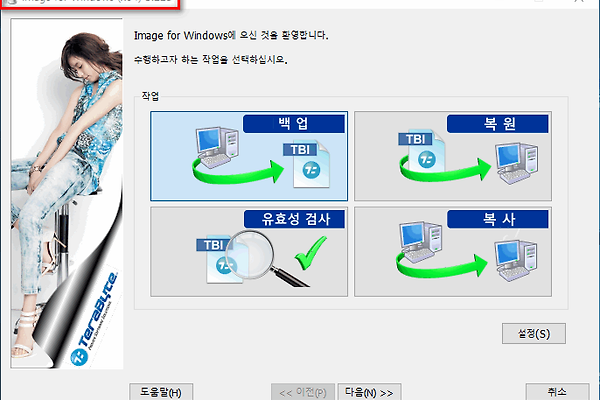This screenshot has height=400, width=600.
Task: Click the TeraByte logo on the side banner
Action: pyautogui.click(x=95, y=318)
